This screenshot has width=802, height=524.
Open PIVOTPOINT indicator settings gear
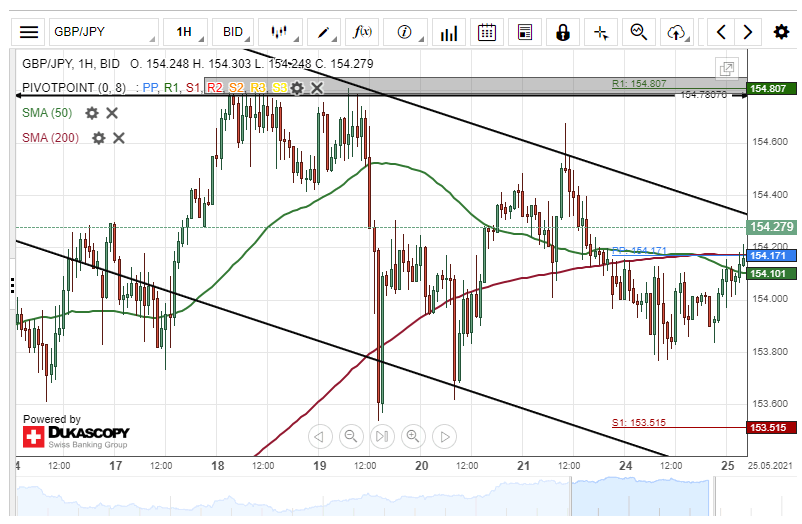(x=297, y=88)
